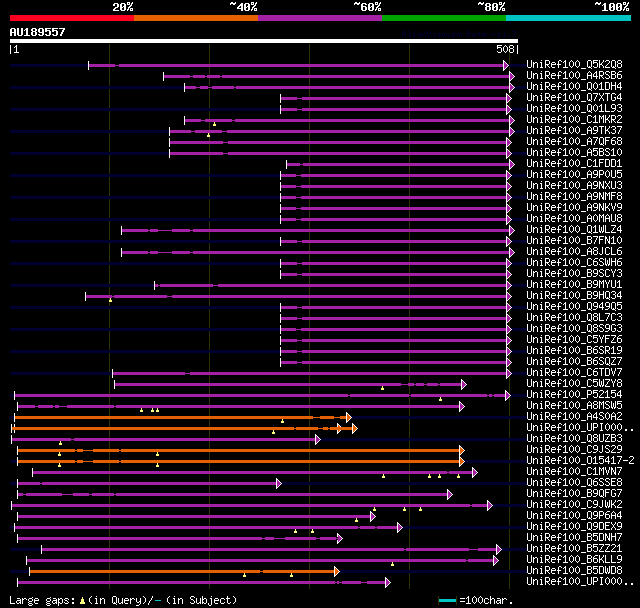
Task: Click the UniRef100_A9NXU3 label
Action: (574, 186)
